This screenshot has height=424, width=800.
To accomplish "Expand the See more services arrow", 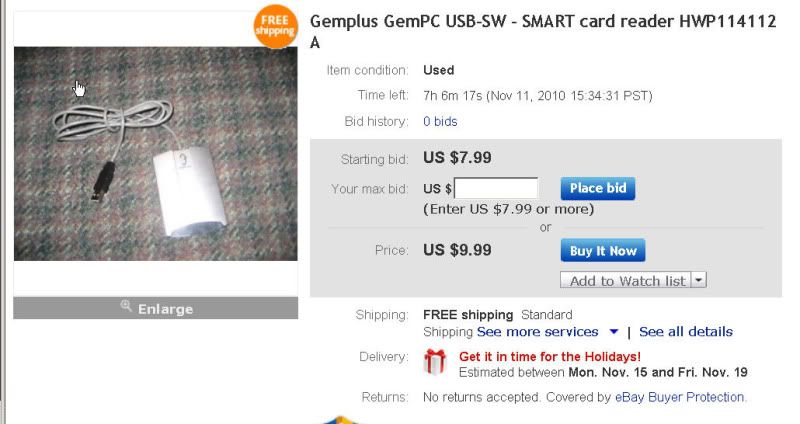I will tap(613, 332).
